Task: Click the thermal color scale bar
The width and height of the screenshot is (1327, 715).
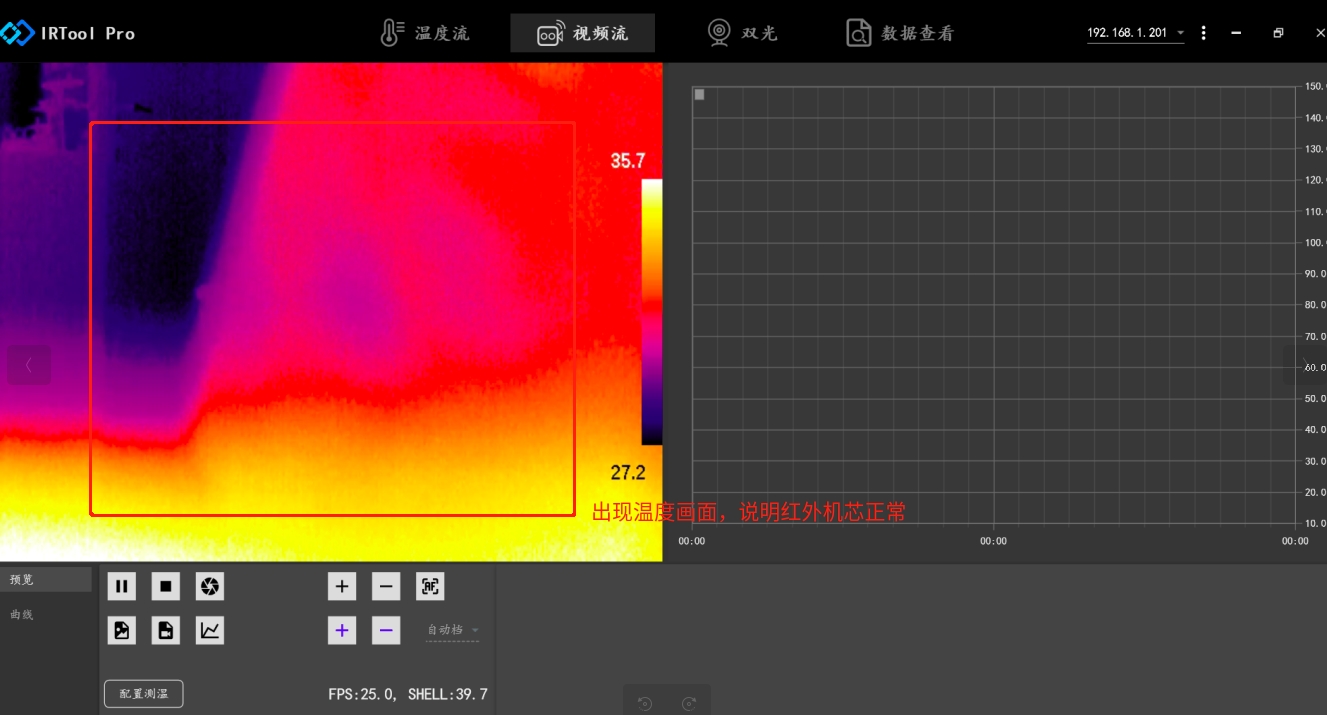Action: point(651,312)
